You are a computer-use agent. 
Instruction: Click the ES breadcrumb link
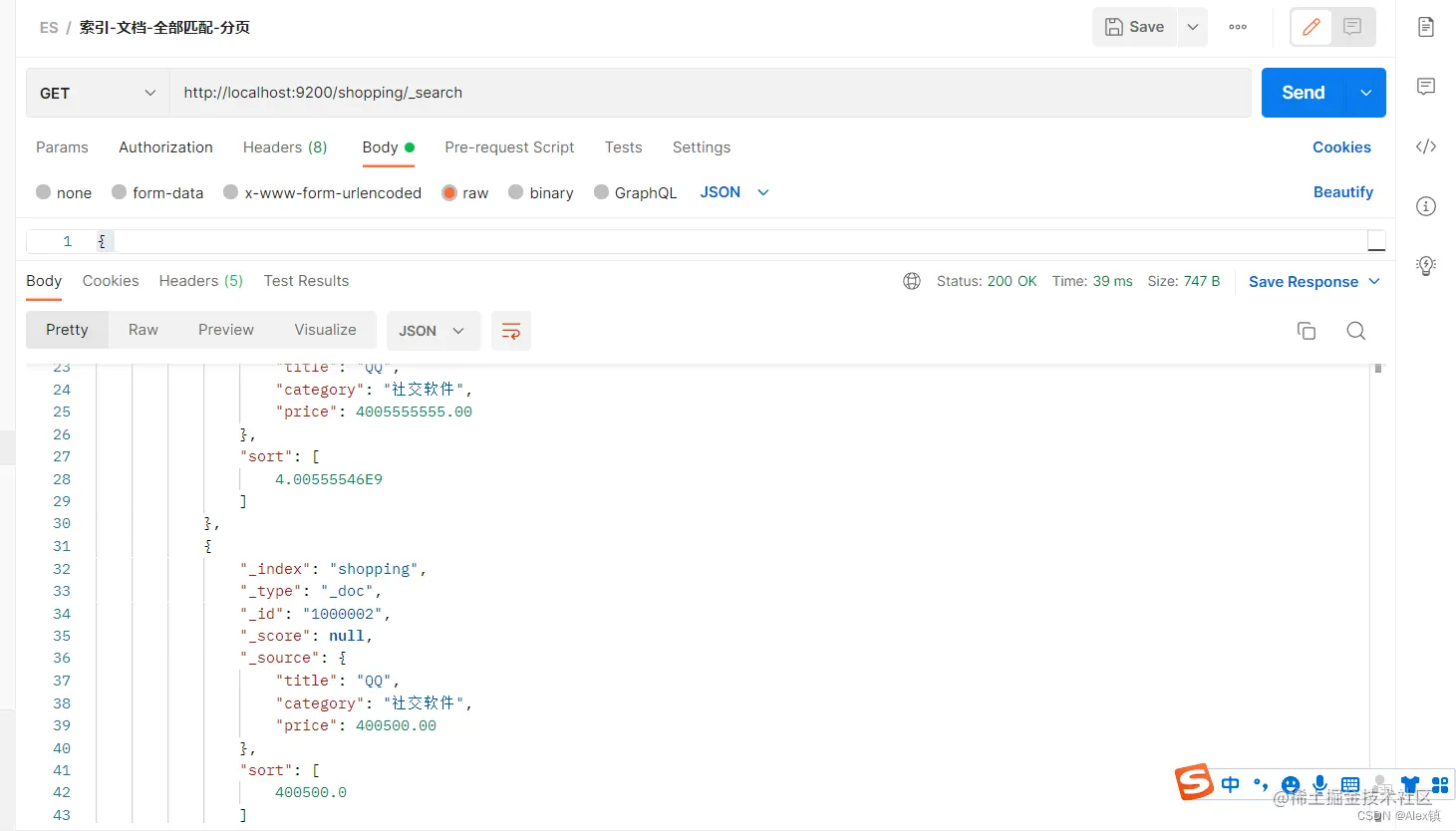(49, 28)
